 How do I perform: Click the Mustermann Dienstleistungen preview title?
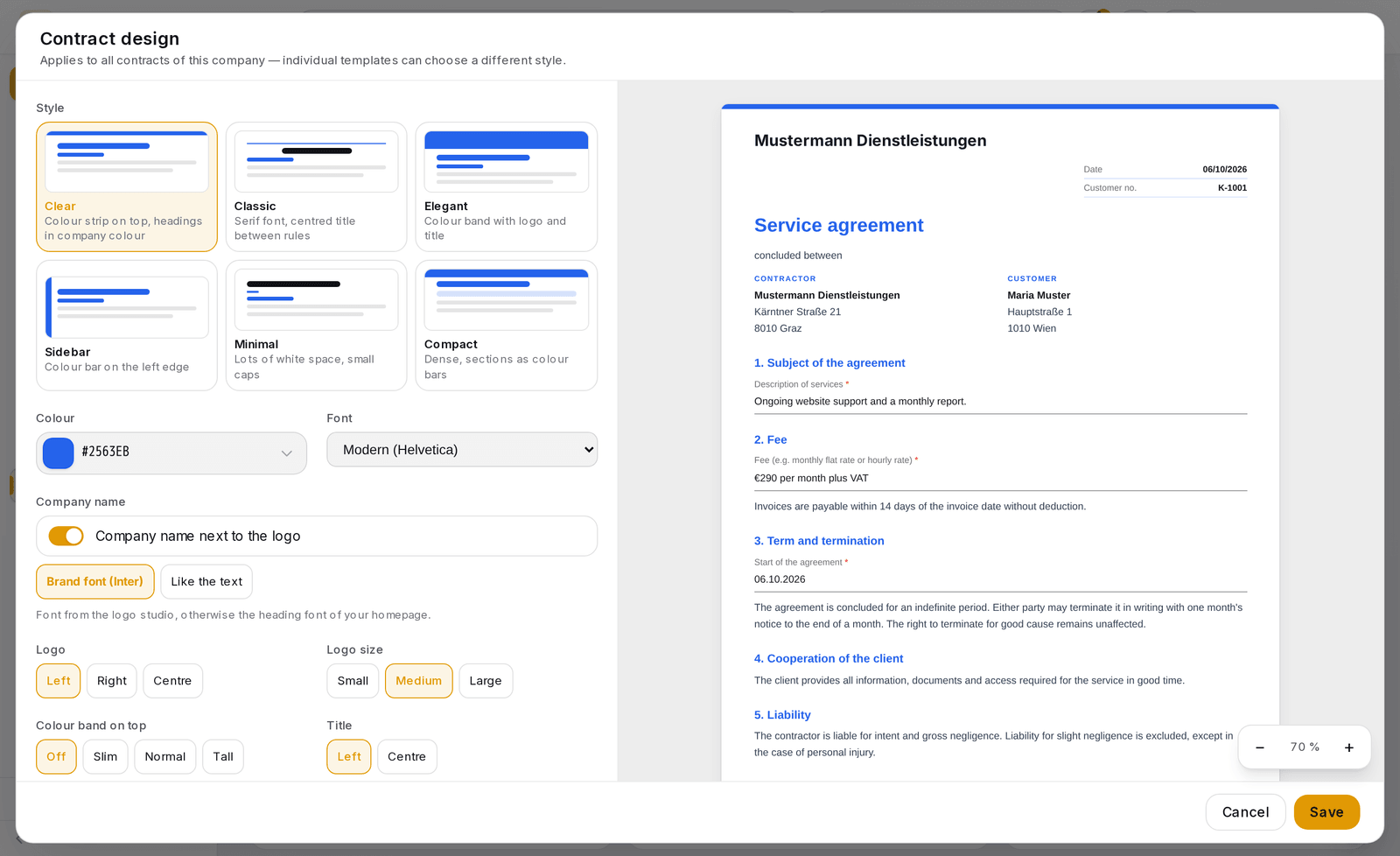pyautogui.click(x=870, y=141)
